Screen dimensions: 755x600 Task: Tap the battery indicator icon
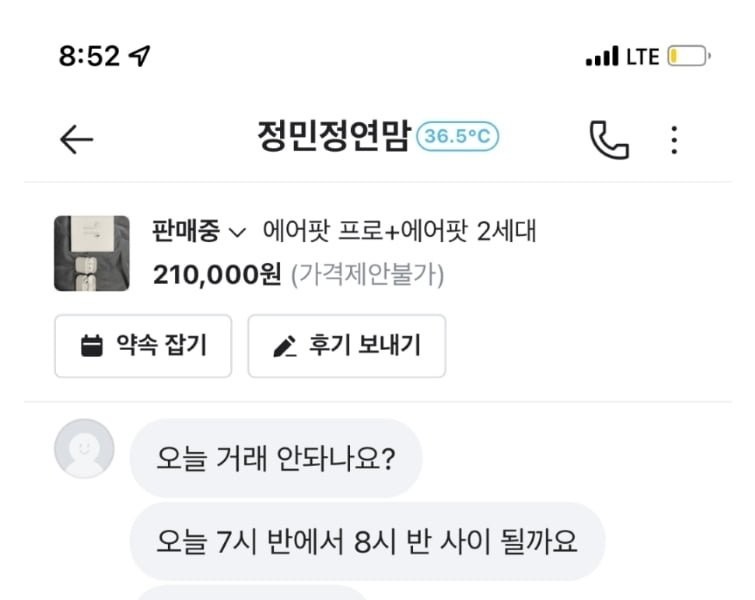[x=688, y=57]
